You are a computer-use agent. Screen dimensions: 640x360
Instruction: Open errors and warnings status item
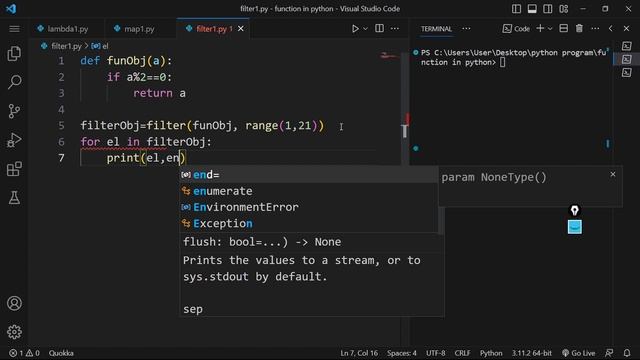coord(24,353)
